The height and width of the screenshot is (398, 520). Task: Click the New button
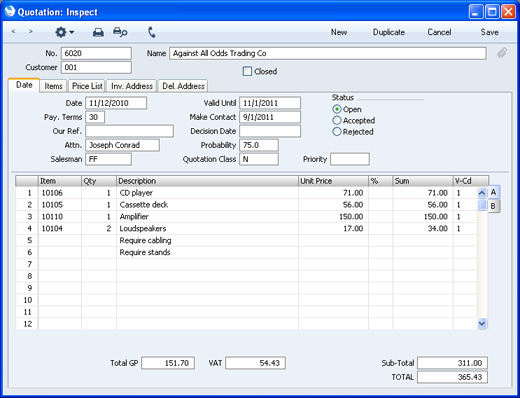point(339,32)
